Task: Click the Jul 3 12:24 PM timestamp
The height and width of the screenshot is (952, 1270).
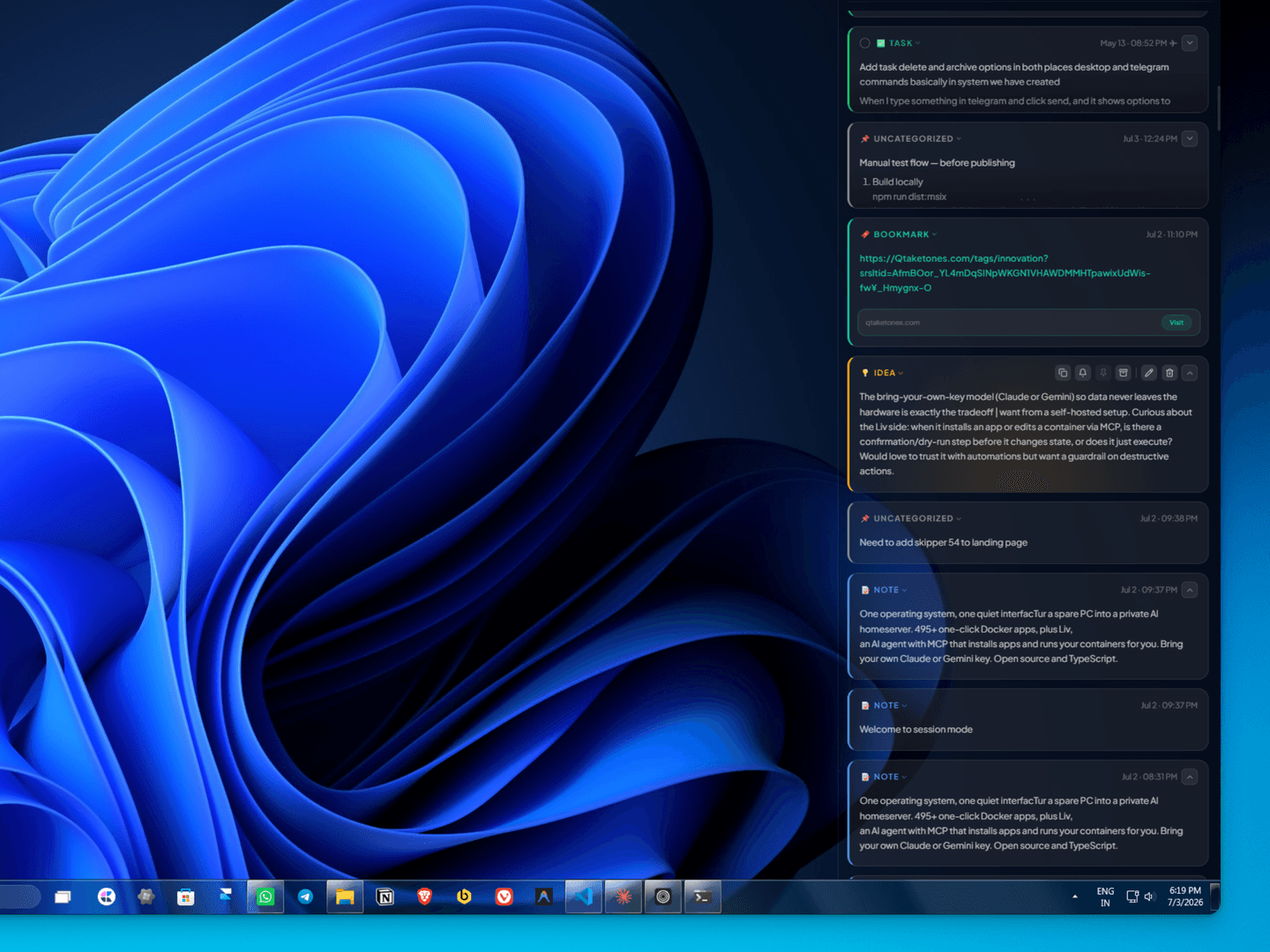Action: 1150,139
